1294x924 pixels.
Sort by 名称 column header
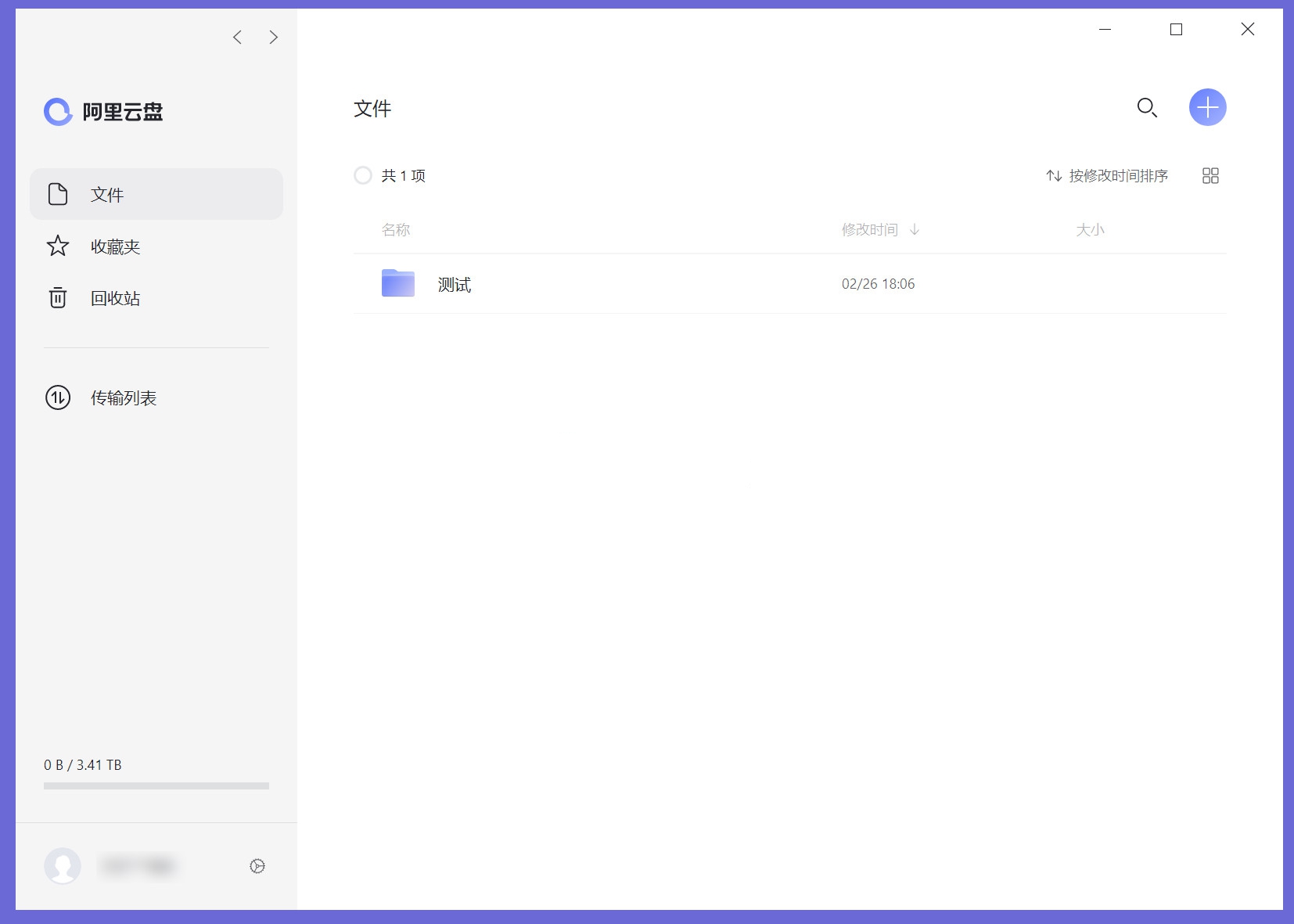click(x=396, y=230)
